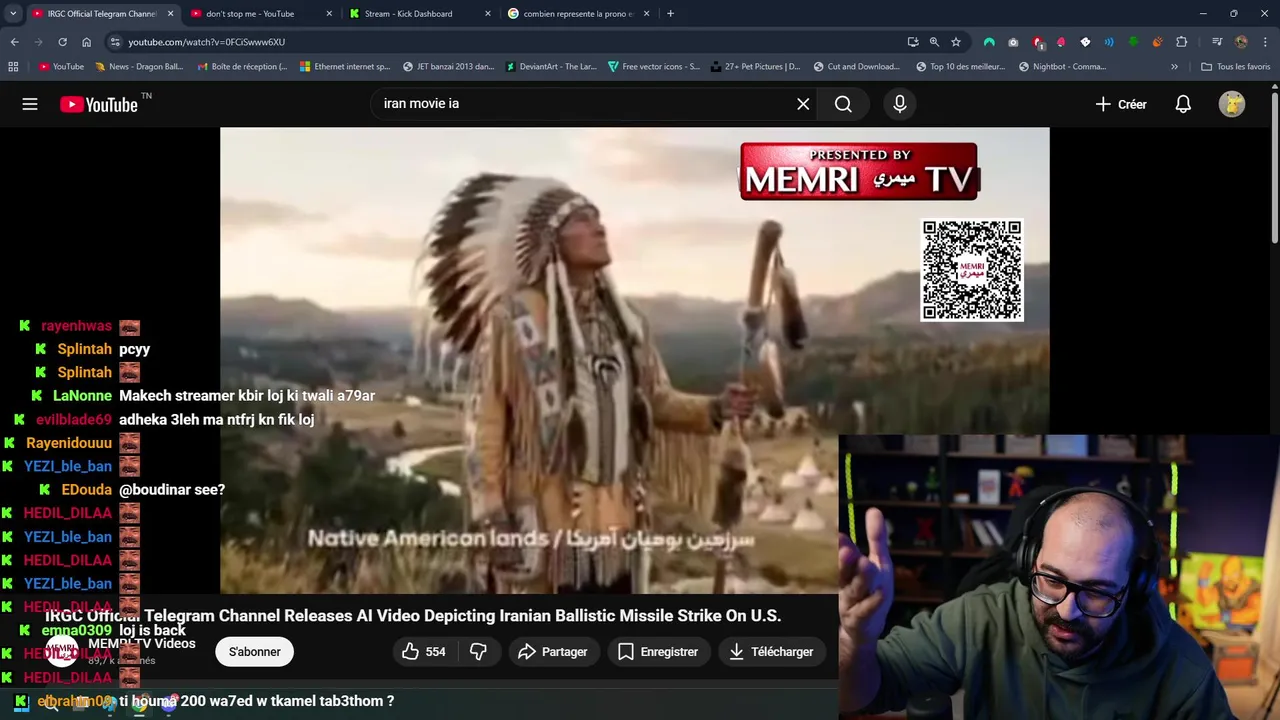This screenshot has width=1280, height=720.
Task: Click the teal arc extension icon
Action: tap(989, 42)
